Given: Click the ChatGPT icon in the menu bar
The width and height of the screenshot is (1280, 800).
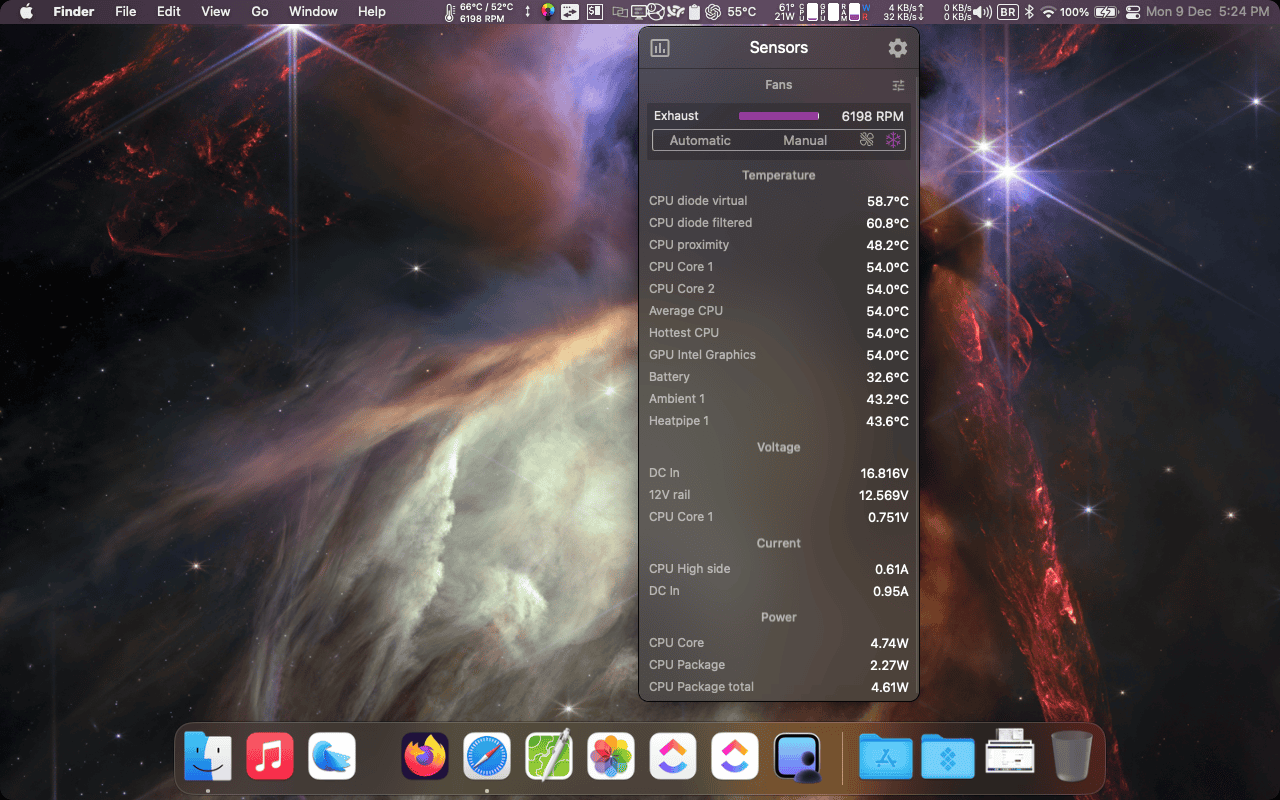Looking at the screenshot, I should click(712, 11).
